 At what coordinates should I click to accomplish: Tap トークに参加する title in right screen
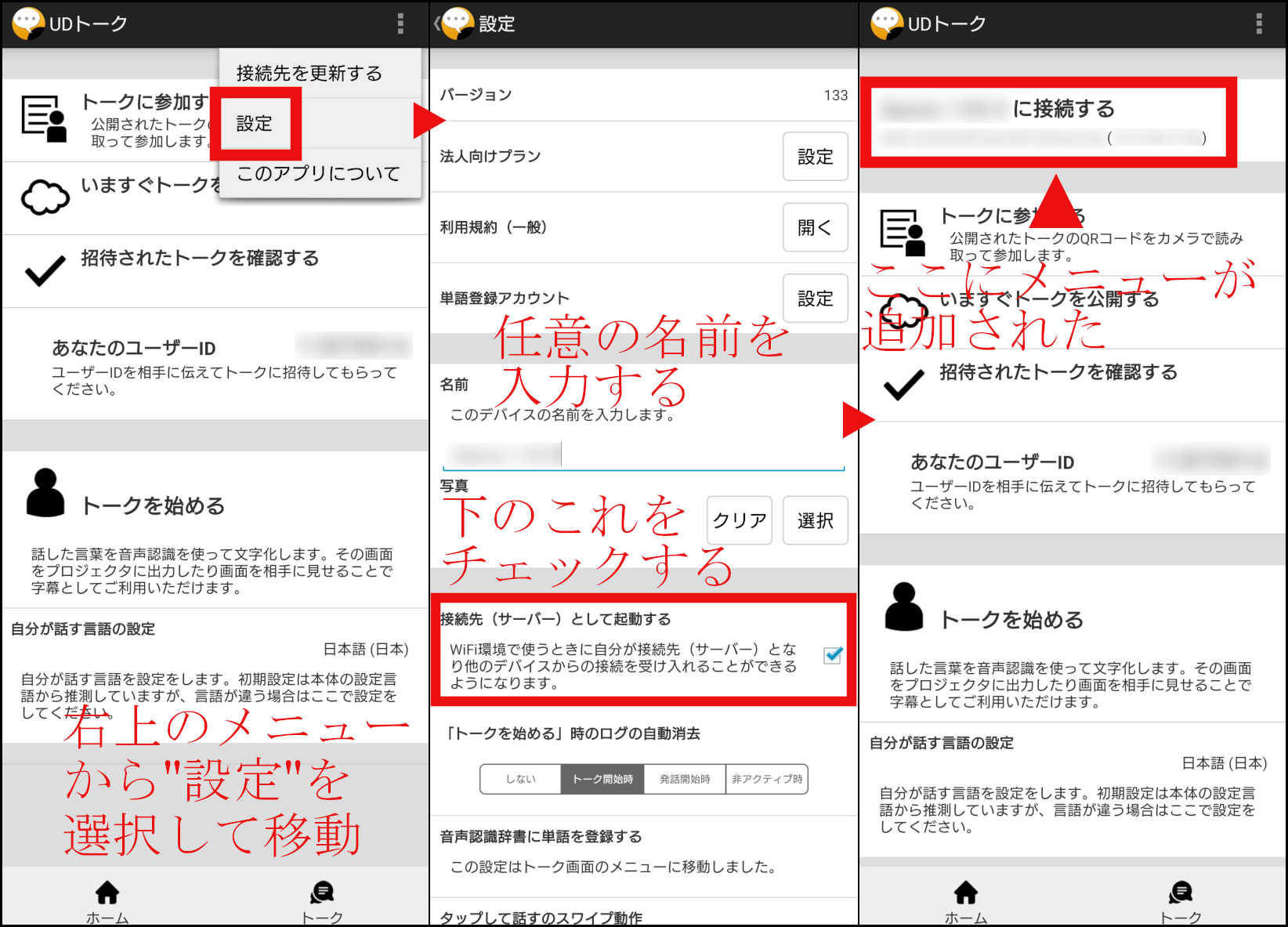point(1012,215)
